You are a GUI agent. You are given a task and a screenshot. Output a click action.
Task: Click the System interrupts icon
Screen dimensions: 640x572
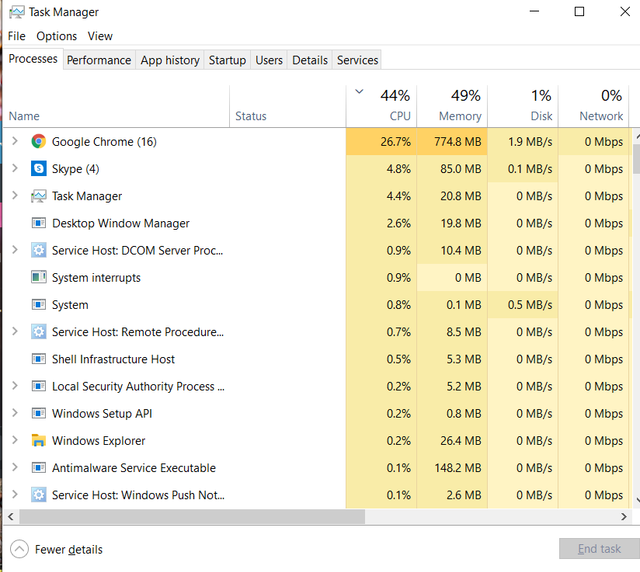pyautogui.click(x=38, y=277)
